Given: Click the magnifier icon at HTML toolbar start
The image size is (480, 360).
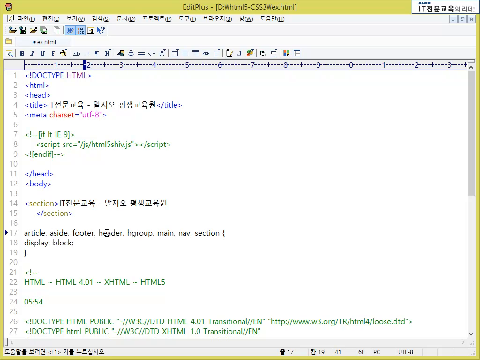Looking at the screenshot, I should pos(10,53).
